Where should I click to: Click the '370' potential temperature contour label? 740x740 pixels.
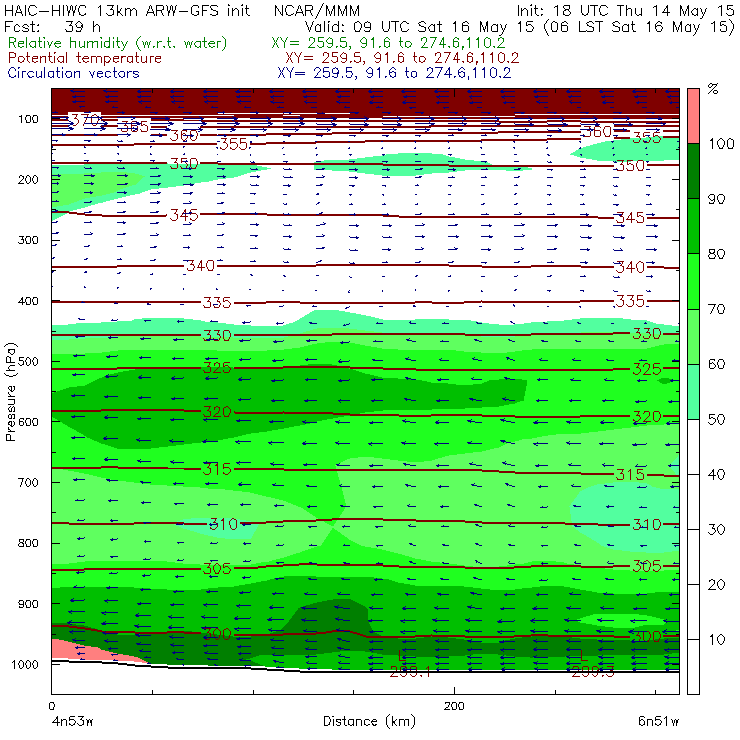point(85,119)
